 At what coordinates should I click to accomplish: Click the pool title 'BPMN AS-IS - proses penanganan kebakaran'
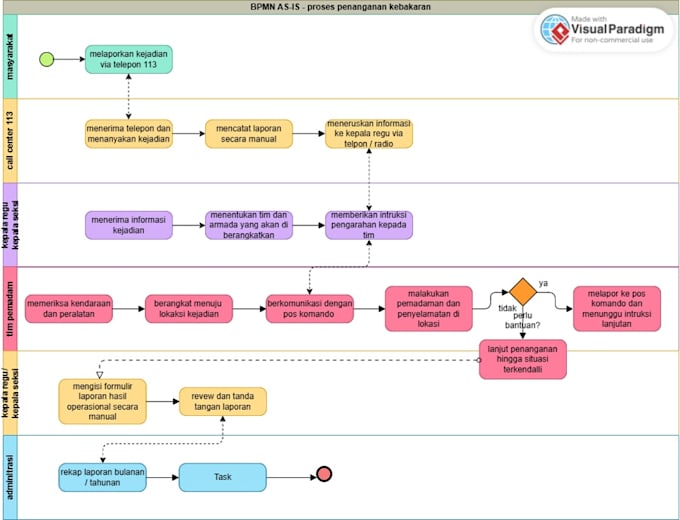(340, 7)
